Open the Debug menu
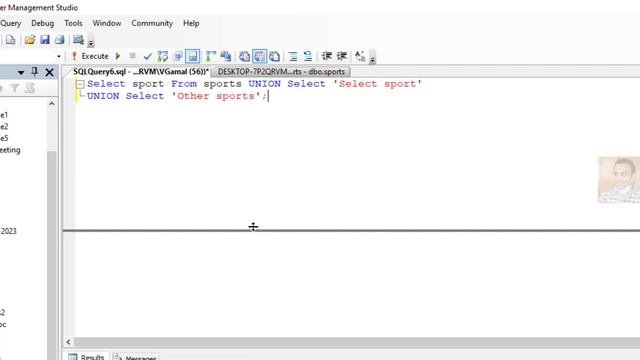 (42, 24)
